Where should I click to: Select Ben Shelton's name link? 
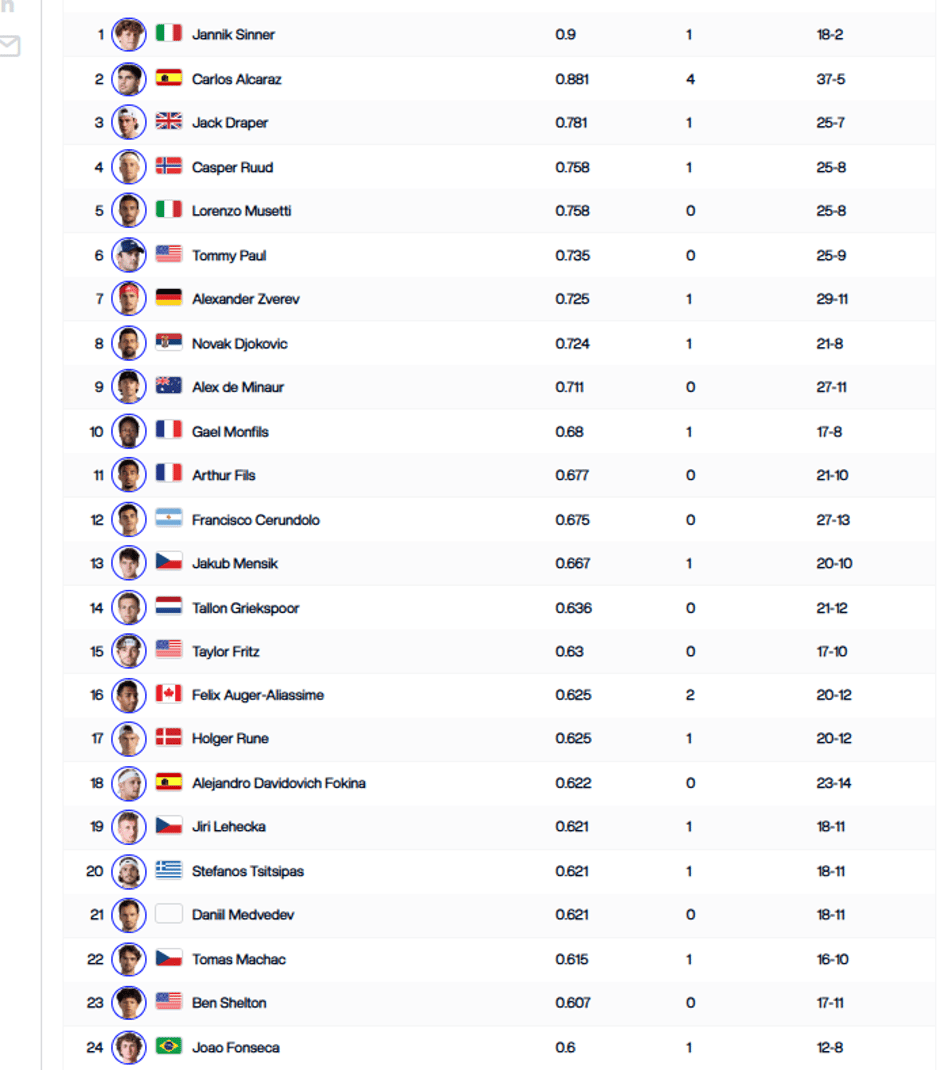229,1002
